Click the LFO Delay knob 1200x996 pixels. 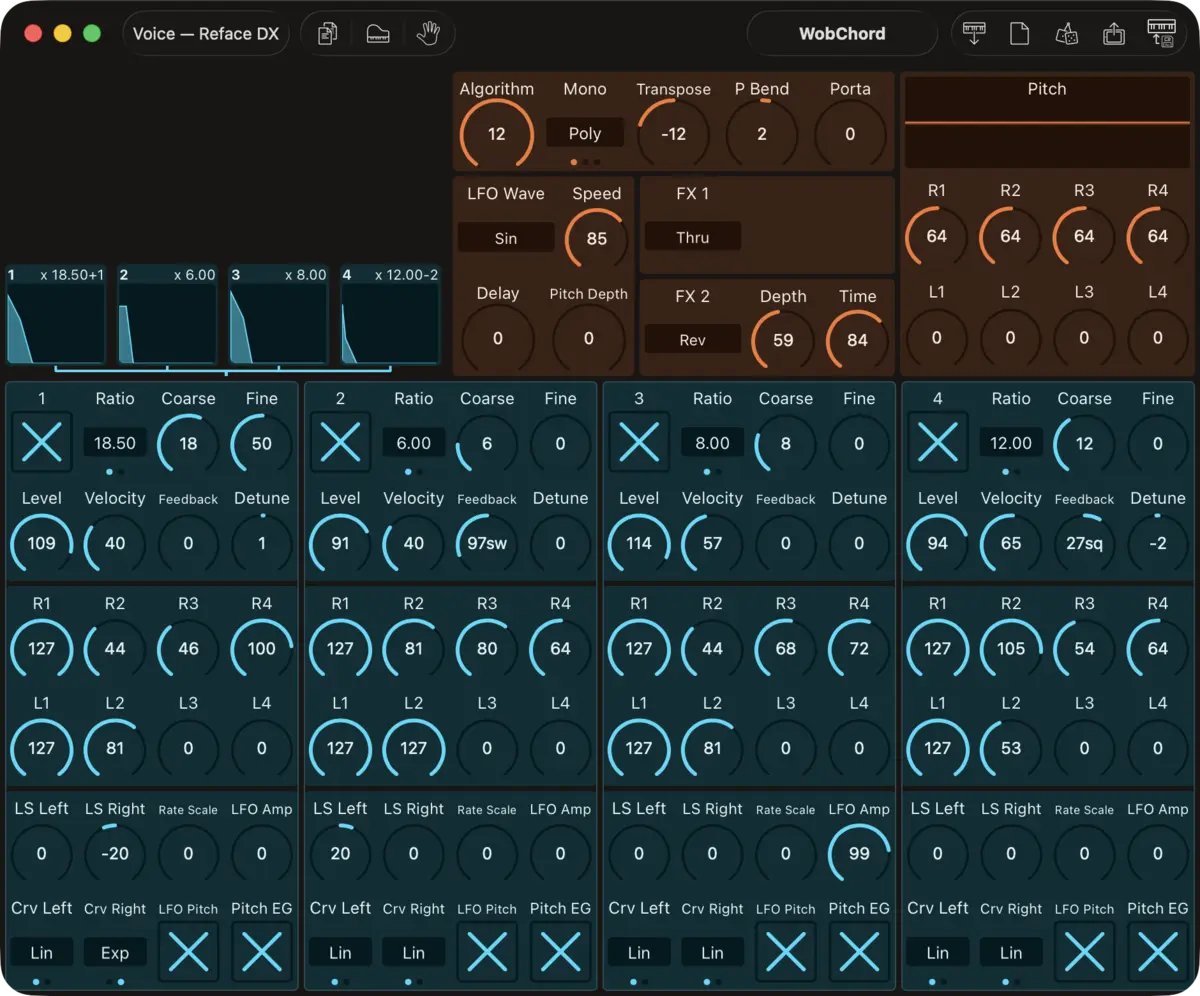[498, 338]
